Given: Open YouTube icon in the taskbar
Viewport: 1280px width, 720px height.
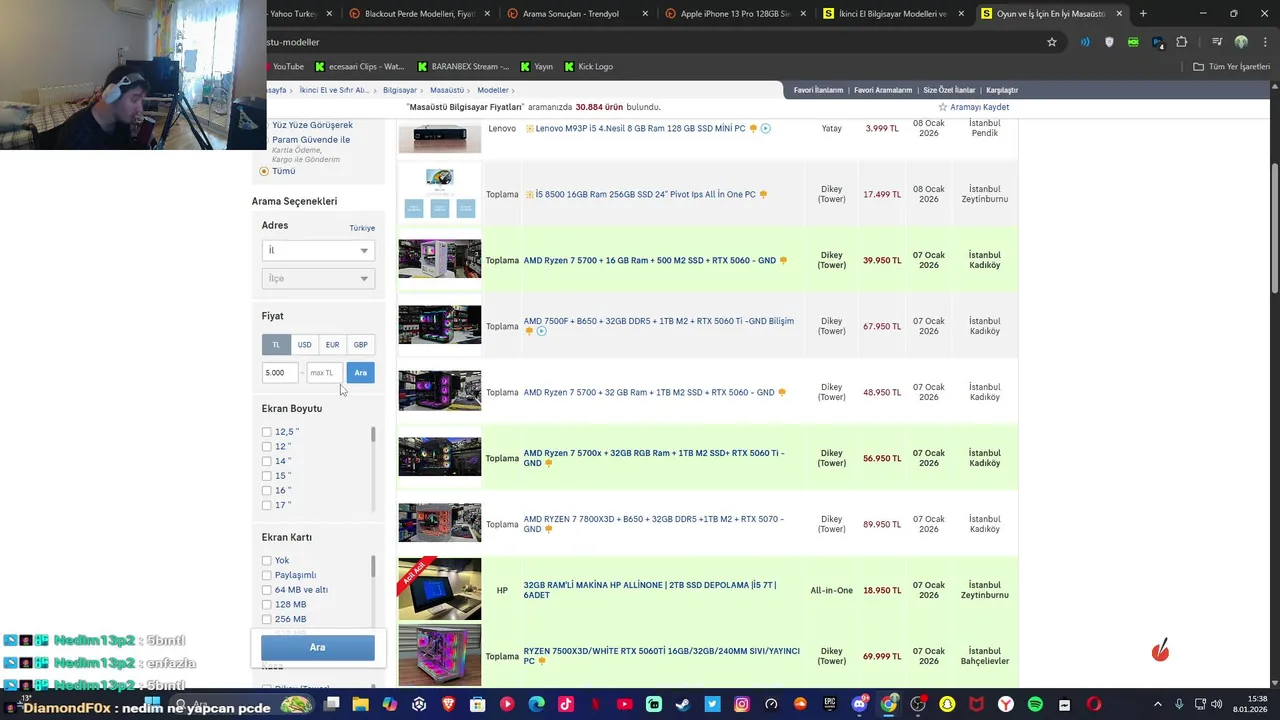Looking at the screenshot, I should click(624, 705).
